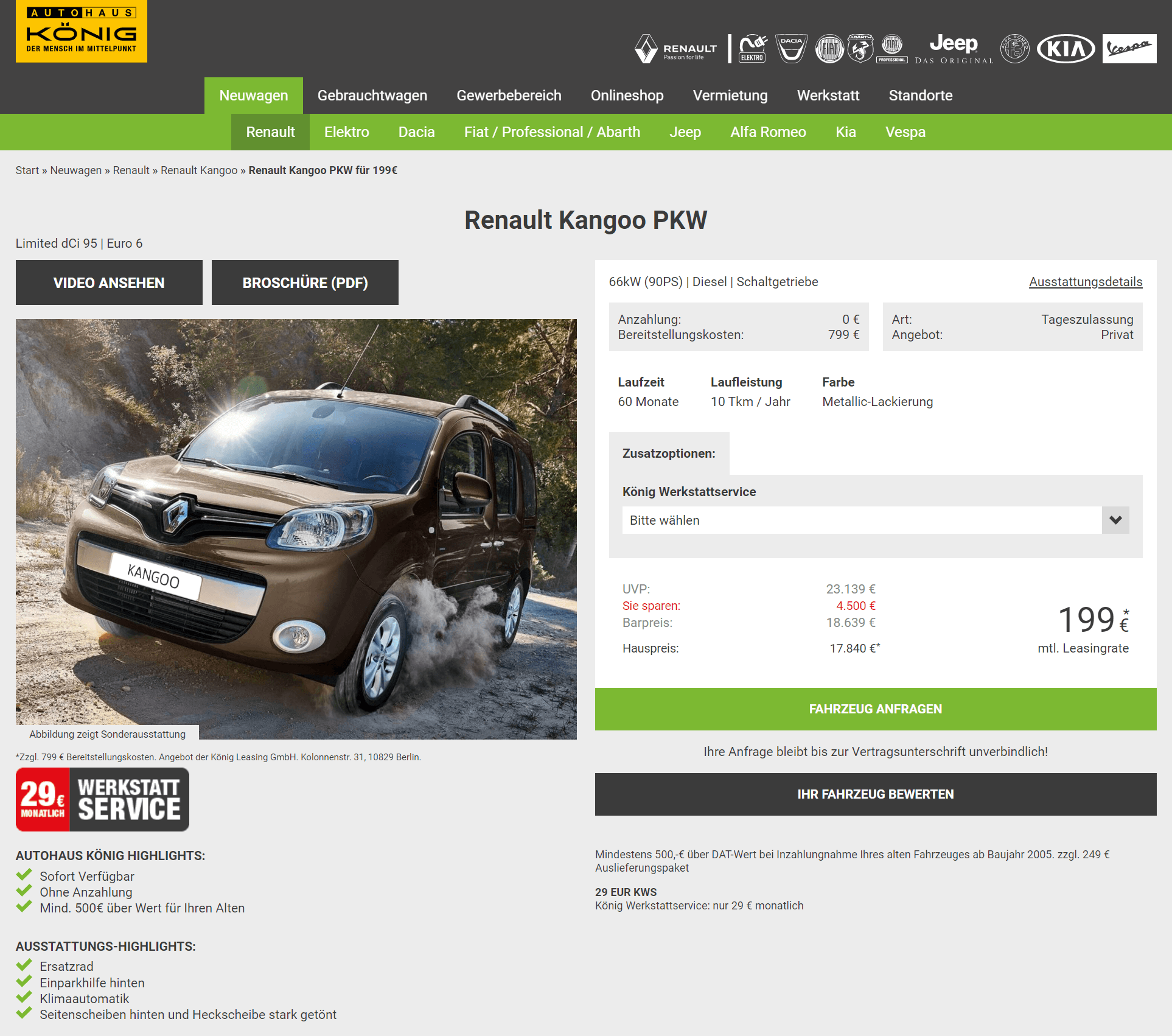Open Vespa submenu entry
The height and width of the screenshot is (1036, 1172).
905,132
